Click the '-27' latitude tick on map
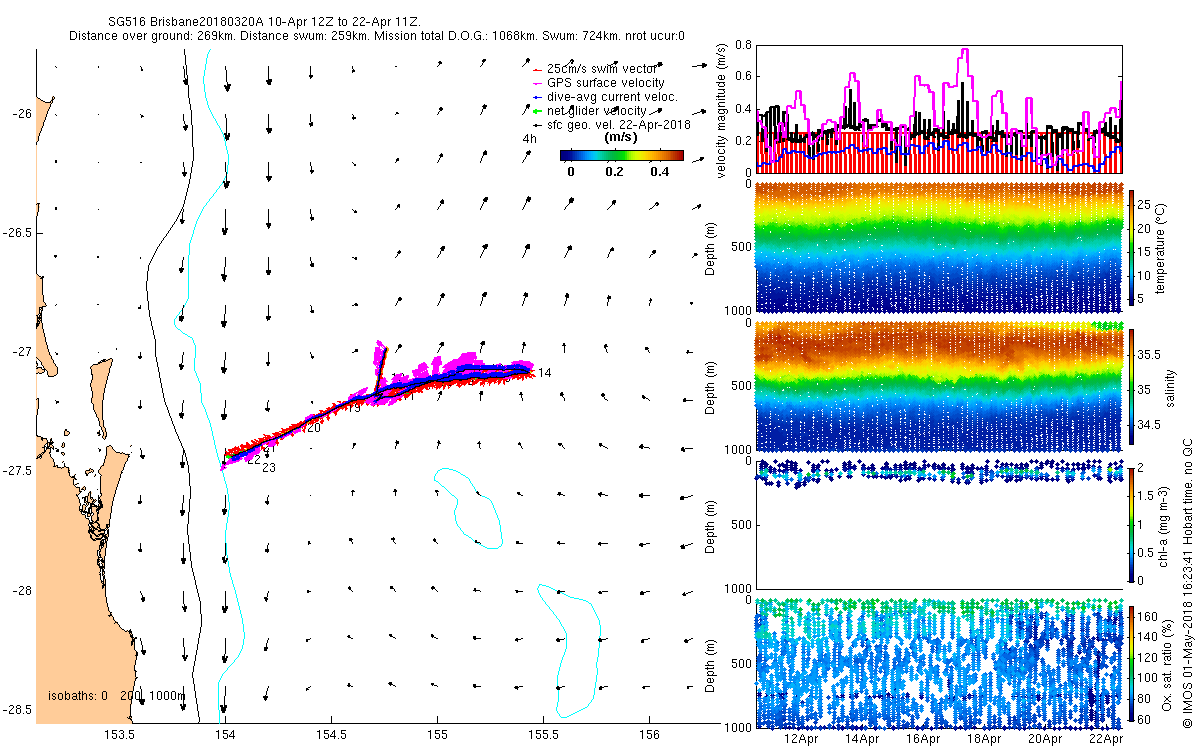The height and width of the screenshot is (750, 1200). 22,352
